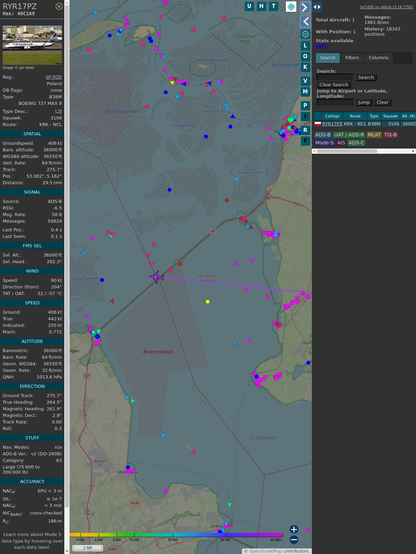The height and width of the screenshot is (554, 416).
Task: Click the Clear Search button
Action: click(x=334, y=84)
